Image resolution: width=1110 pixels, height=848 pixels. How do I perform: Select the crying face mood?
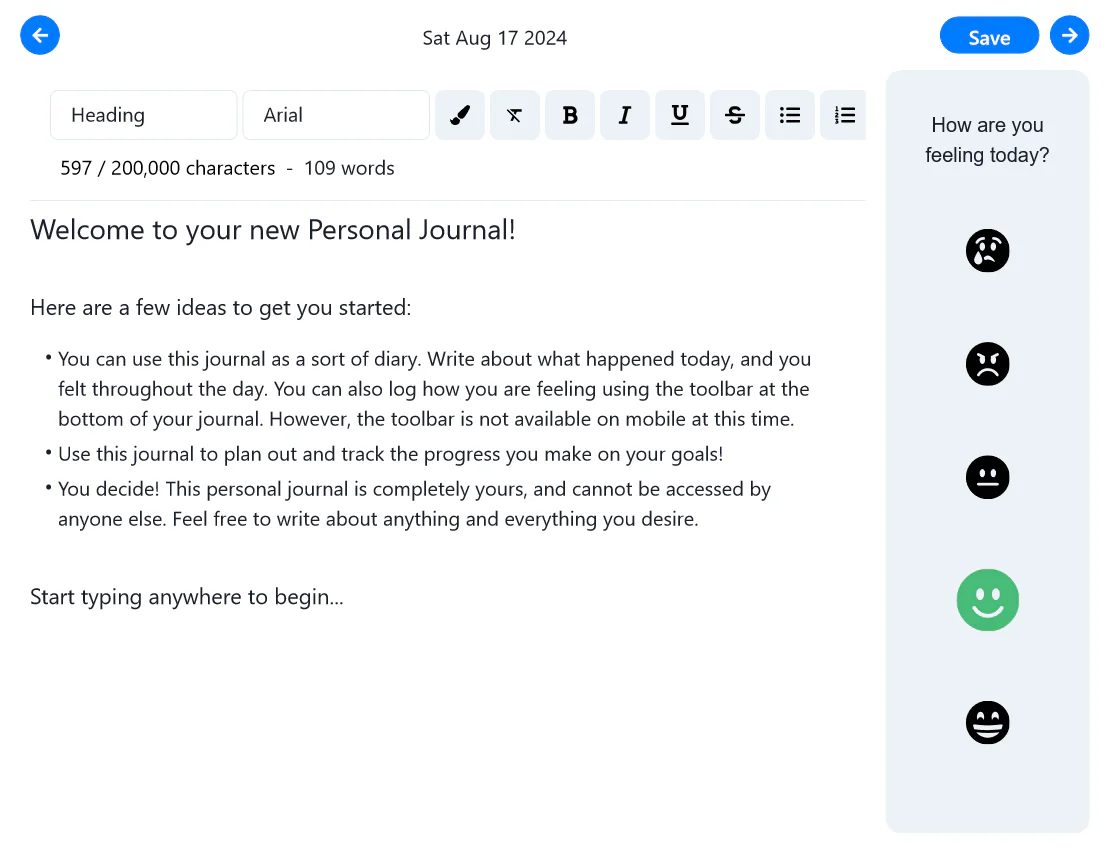pyautogui.click(x=987, y=250)
